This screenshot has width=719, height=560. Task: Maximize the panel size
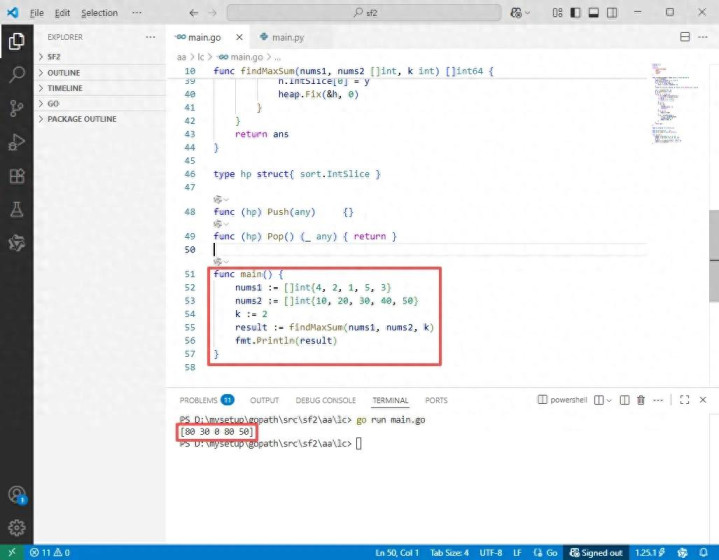click(x=685, y=400)
